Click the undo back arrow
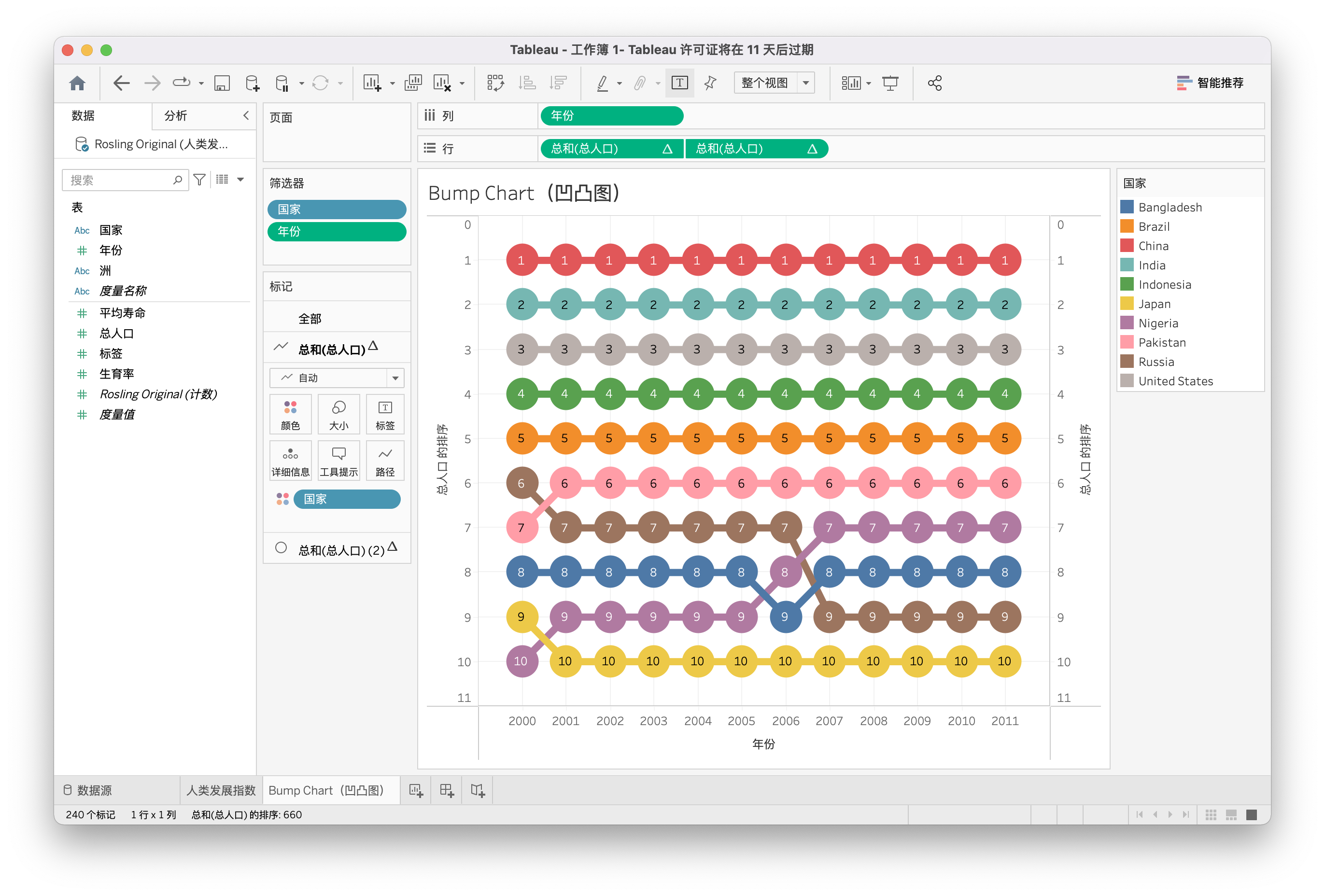Image resolution: width=1325 pixels, height=896 pixels. tap(121, 83)
